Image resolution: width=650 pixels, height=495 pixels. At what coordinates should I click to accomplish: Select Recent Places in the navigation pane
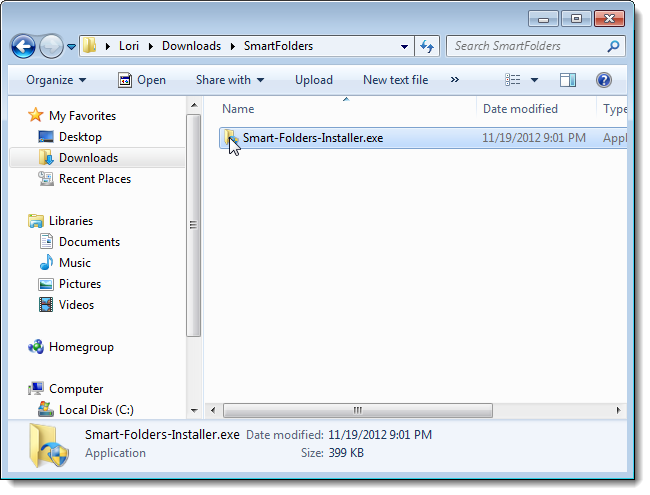[x=95, y=179]
